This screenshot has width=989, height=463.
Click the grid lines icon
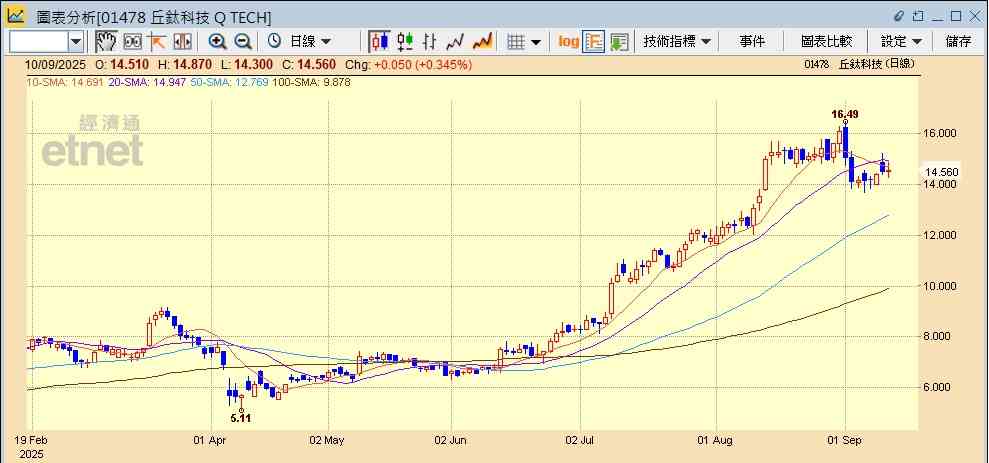click(x=517, y=42)
